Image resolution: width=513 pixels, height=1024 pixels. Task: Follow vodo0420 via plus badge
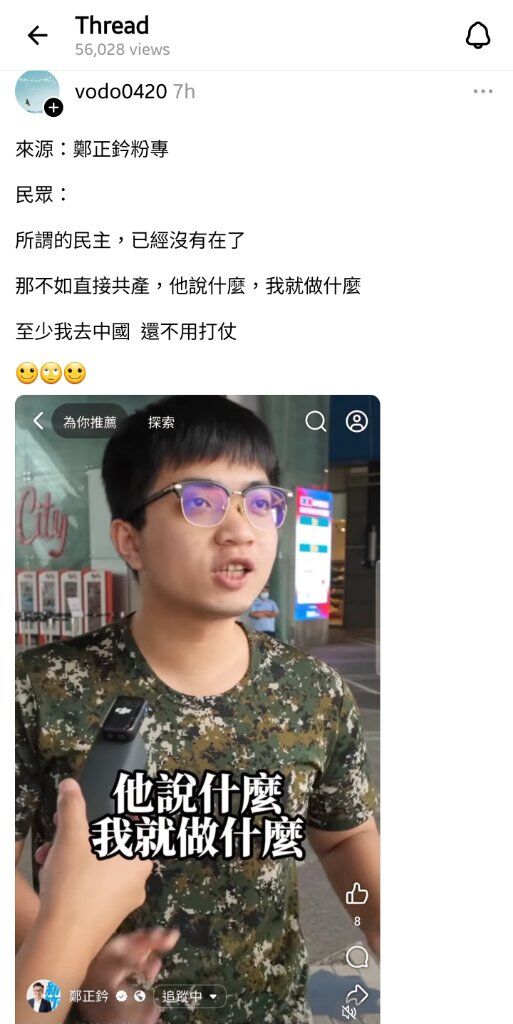(54, 108)
